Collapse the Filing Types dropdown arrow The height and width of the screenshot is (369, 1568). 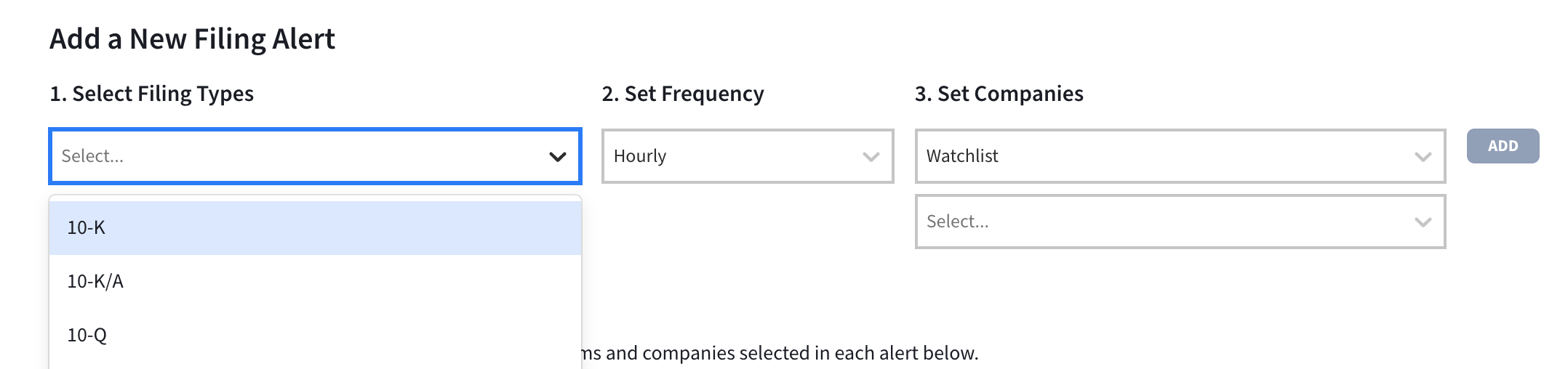tap(557, 156)
